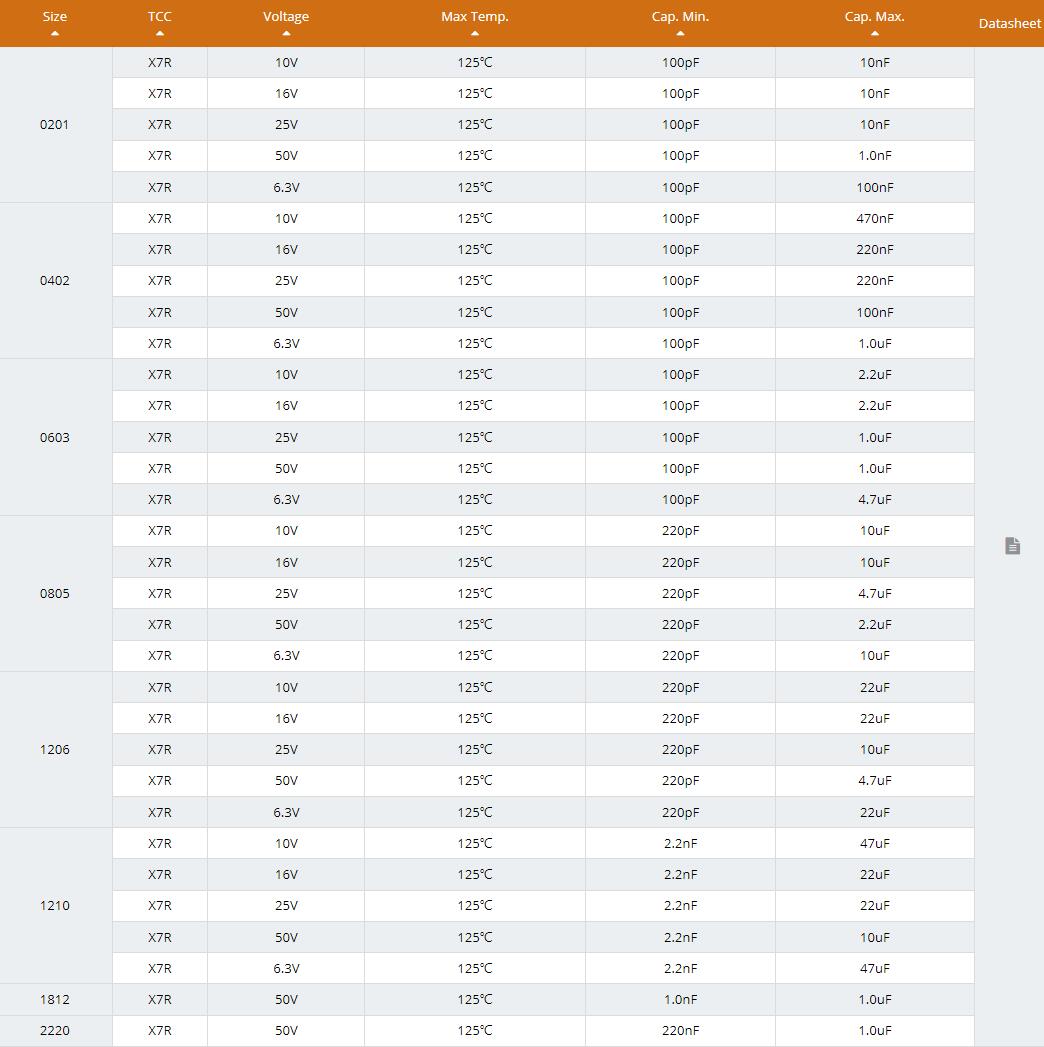Click 220nF Cap. Min. in 2220 row

[680, 1030]
